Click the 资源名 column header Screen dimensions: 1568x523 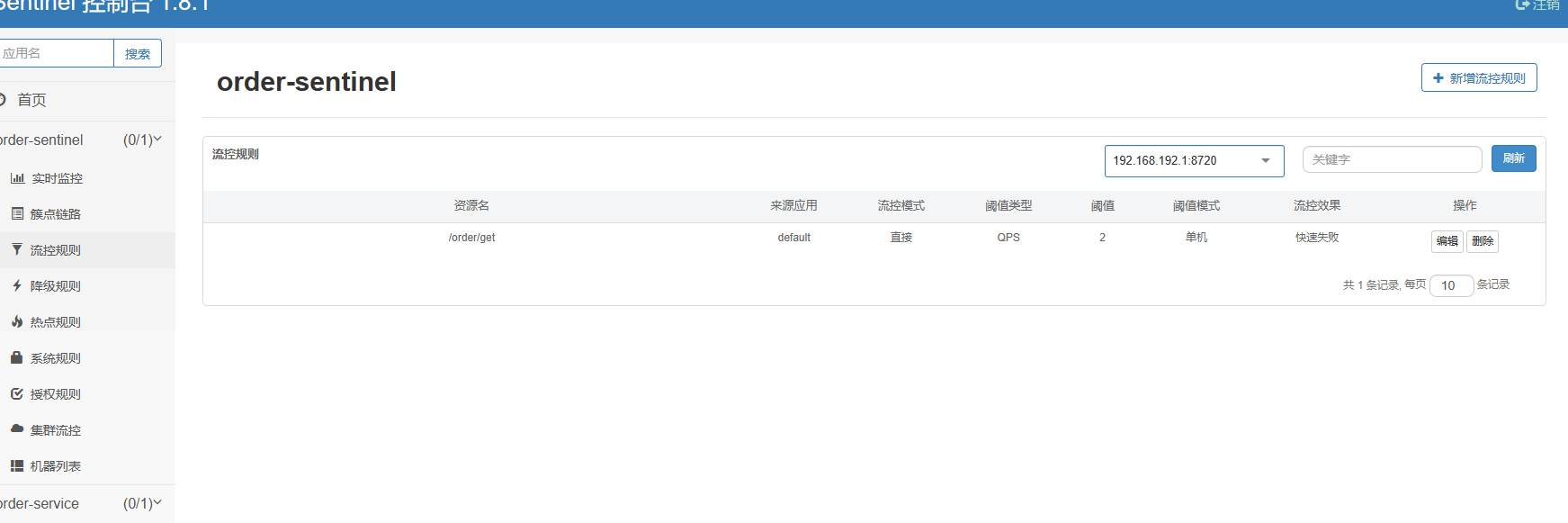pos(471,206)
